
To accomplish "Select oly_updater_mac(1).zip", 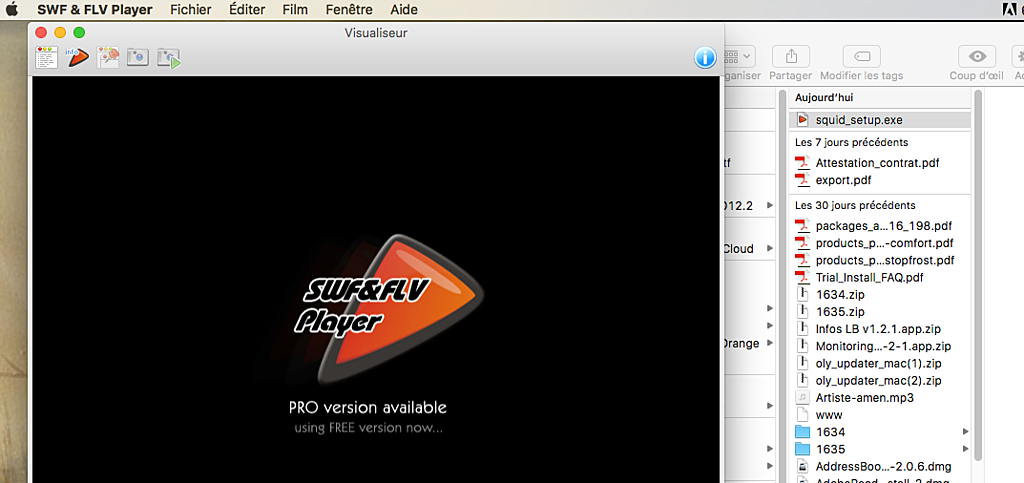I will (x=880, y=363).
